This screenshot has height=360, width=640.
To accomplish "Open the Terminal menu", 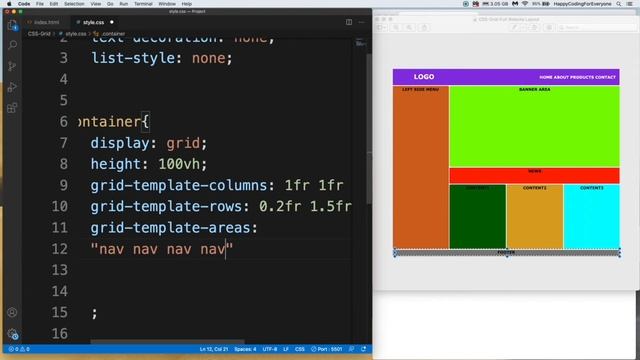I will pyautogui.click(x=143, y=4).
